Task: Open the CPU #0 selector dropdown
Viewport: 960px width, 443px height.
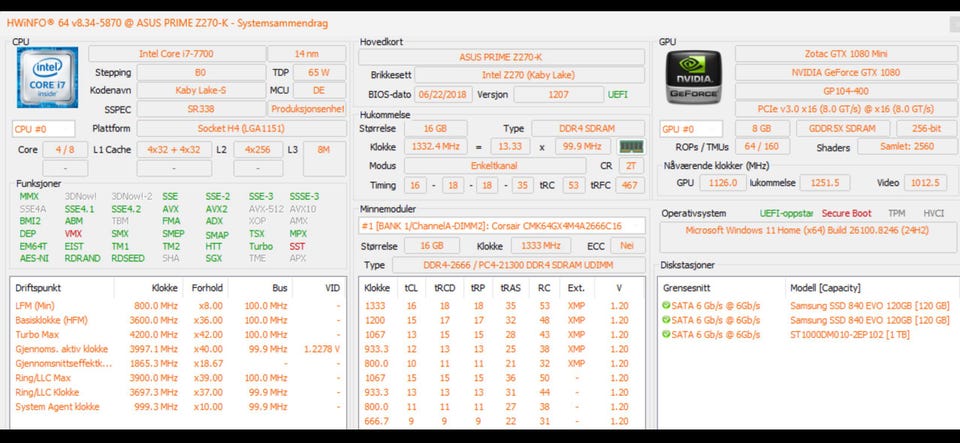Action: 43,129
